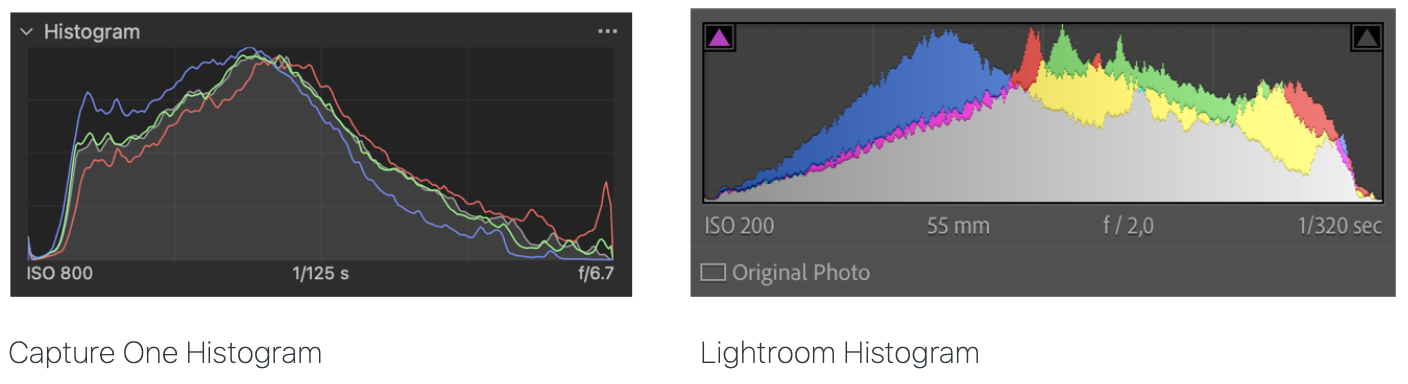The image size is (1408, 384).
Task: Click the ISO 200 value in Lightroom
Action: [x=739, y=226]
